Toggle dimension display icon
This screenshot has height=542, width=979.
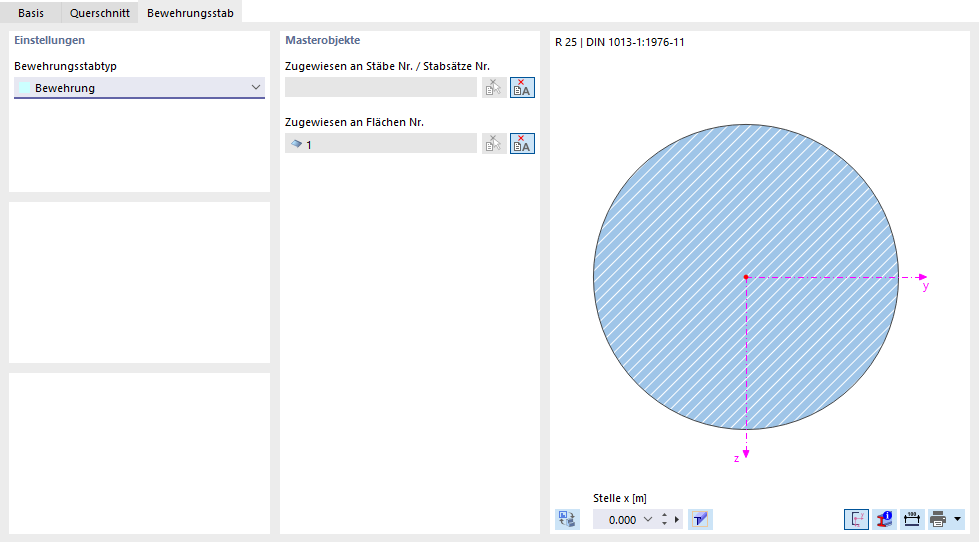[x=912, y=519]
